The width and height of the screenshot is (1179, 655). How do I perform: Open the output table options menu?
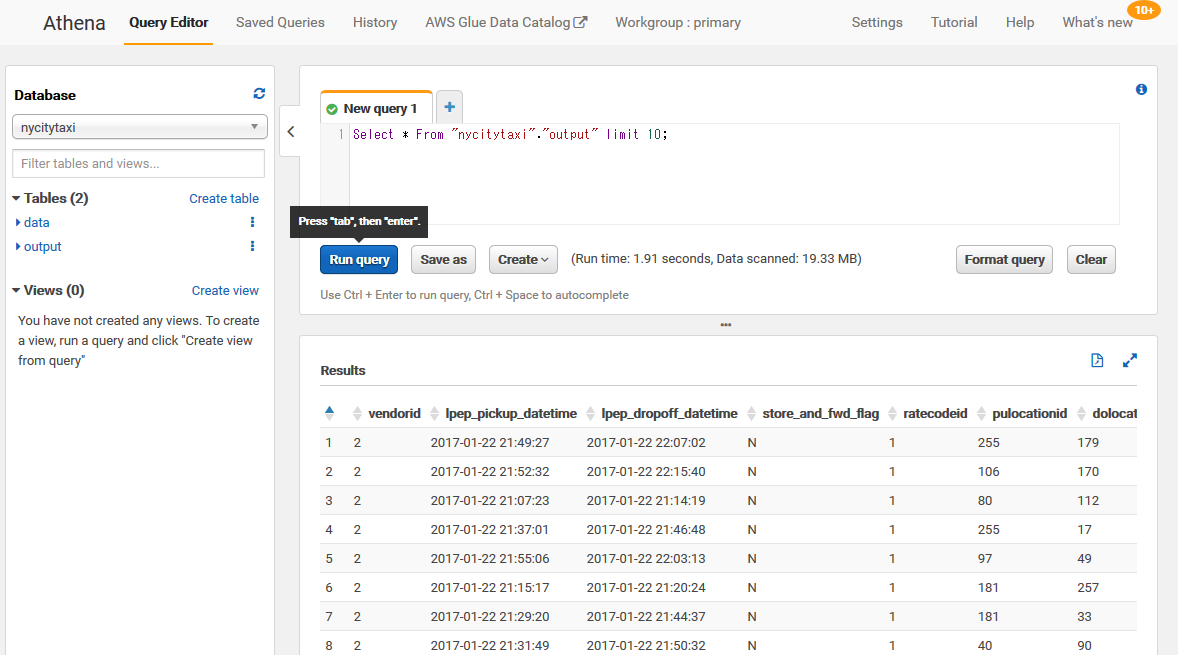pos(253,246)
